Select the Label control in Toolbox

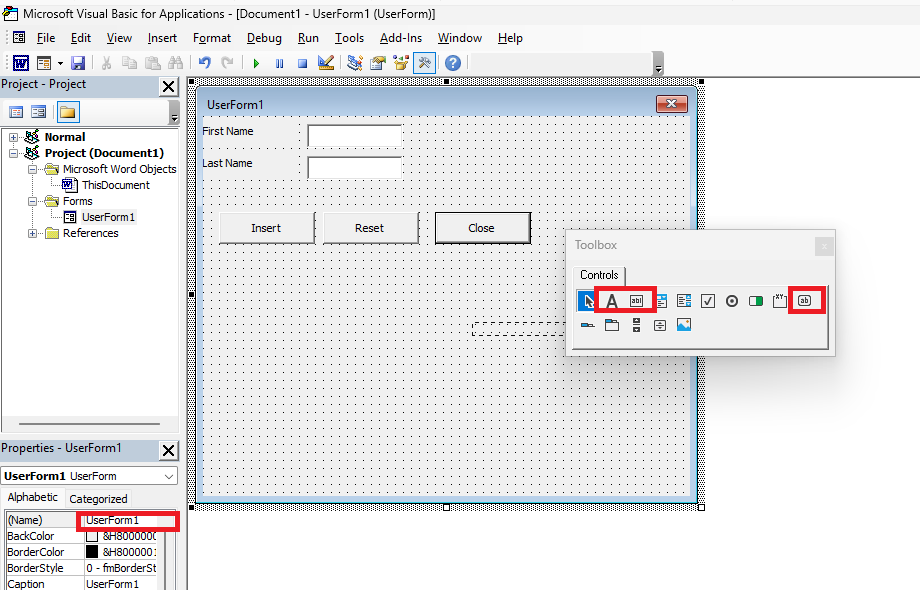point(612,301)
